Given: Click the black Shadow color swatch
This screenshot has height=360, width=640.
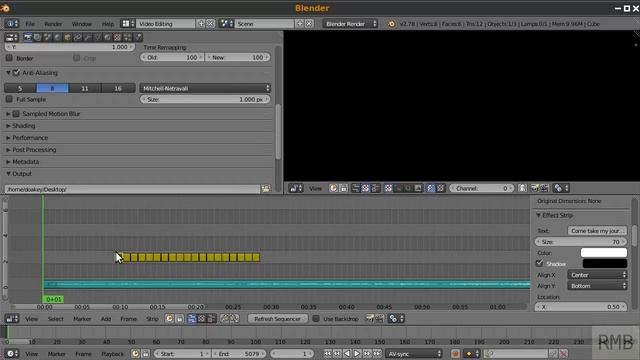Looking at the screenshot, I should (x=604, y=263).
